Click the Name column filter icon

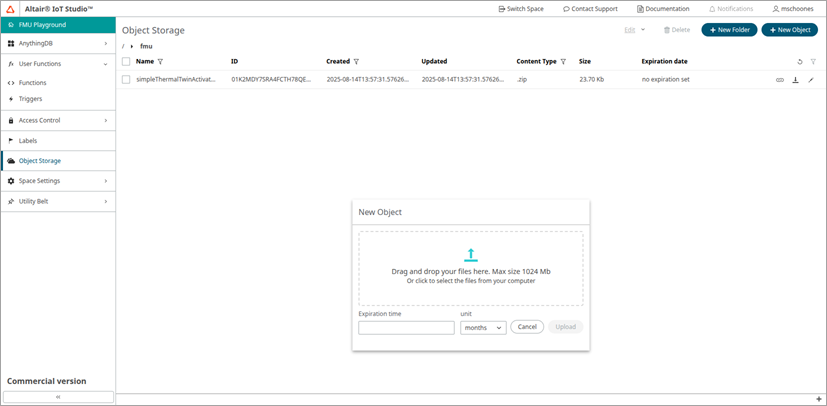tap(160, 62)
